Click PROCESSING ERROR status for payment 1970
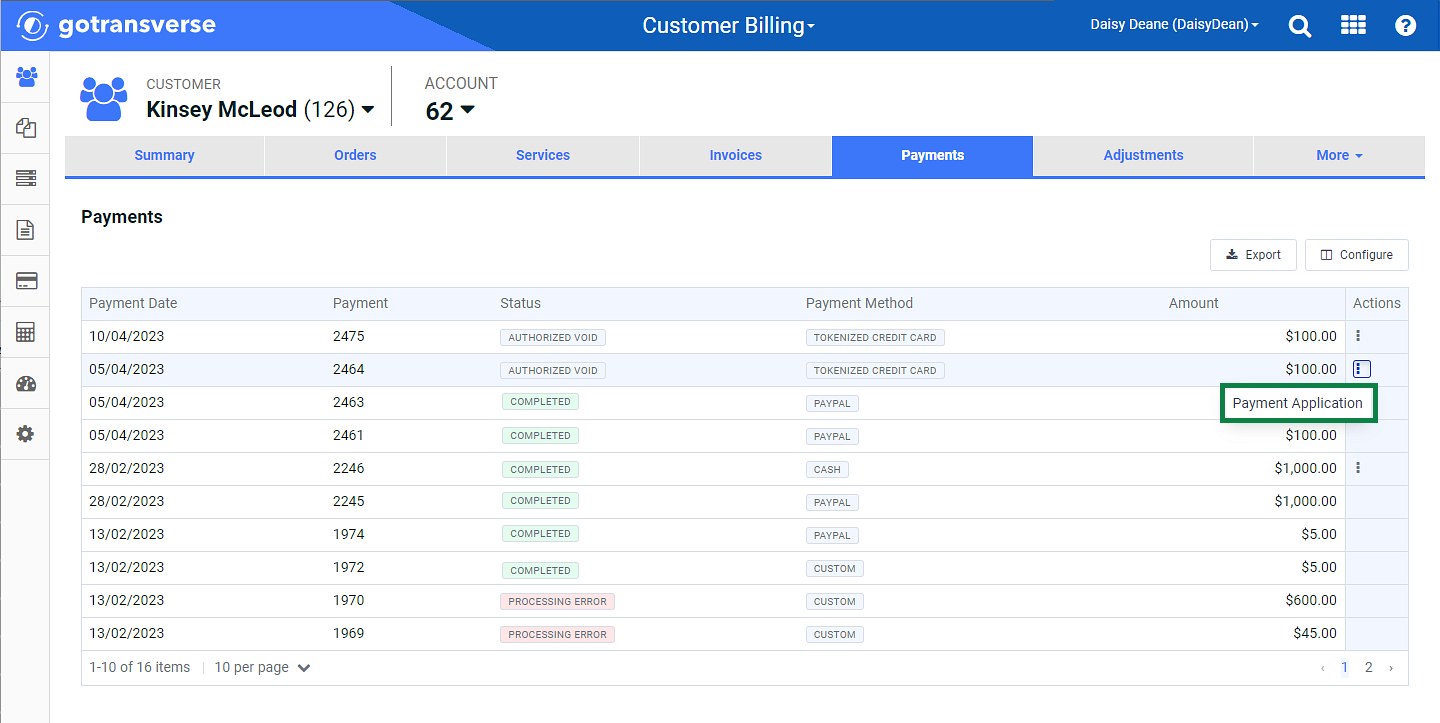 [557, 602]
